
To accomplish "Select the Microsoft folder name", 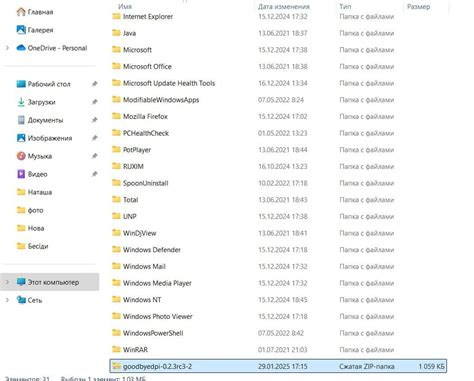I will pos(137,50).
